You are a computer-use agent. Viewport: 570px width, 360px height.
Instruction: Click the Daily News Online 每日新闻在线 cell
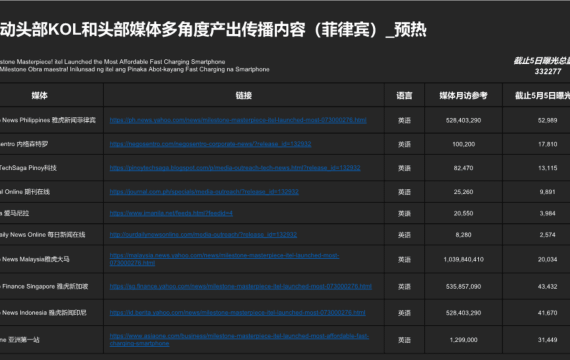pos(43,235)
